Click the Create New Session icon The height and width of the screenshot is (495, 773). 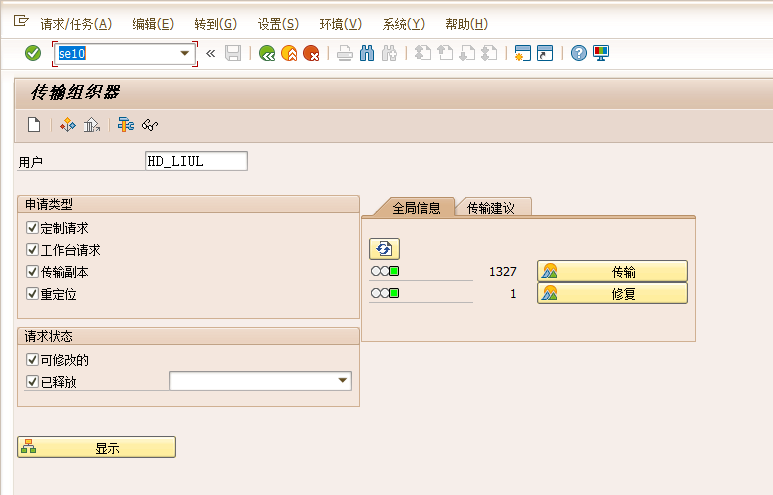pos(523,53)
